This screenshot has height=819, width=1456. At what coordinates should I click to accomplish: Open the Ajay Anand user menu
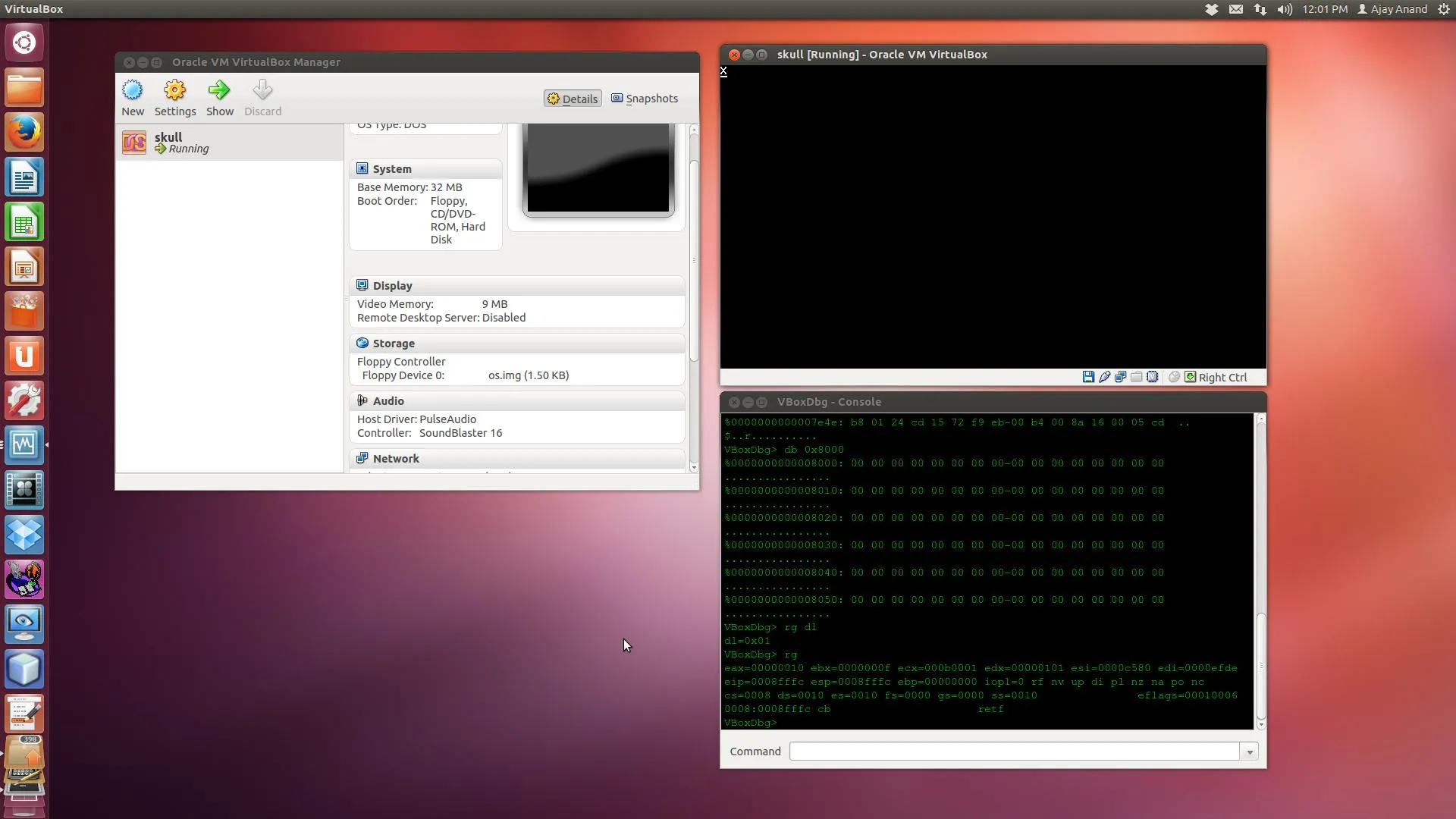[x=1392, y=9]
